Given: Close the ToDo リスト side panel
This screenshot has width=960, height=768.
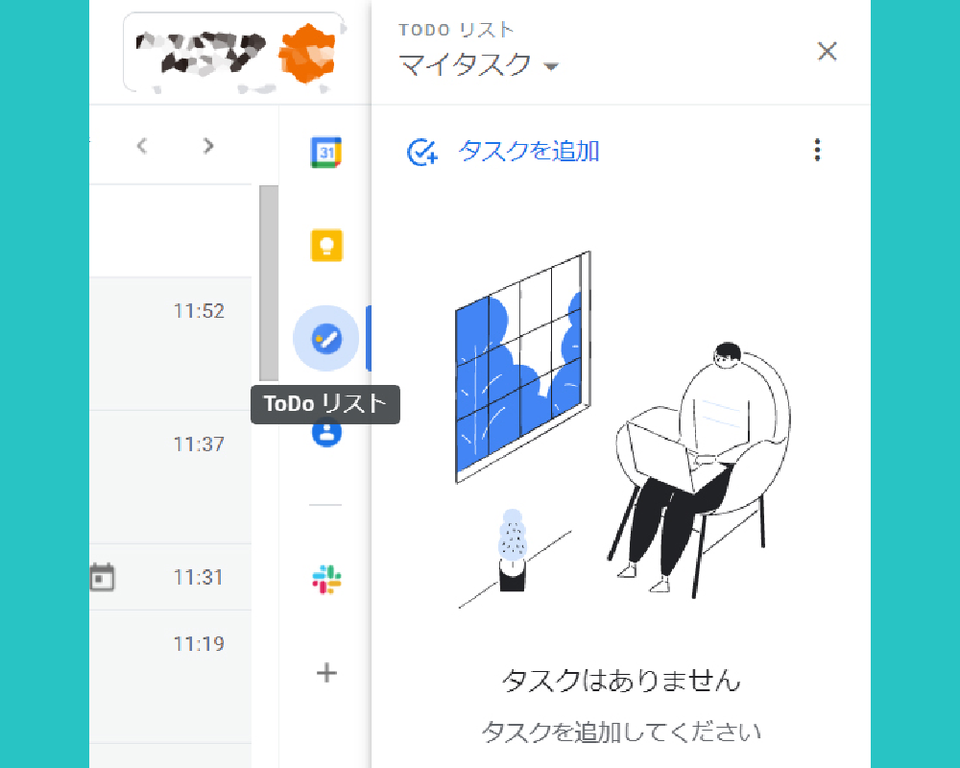Looking at the screenshot, I should [x=827, y=51].
